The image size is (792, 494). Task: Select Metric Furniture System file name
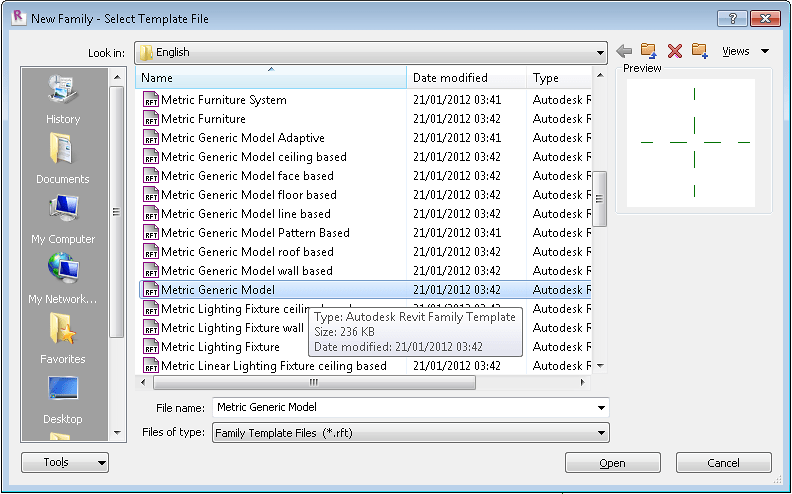coord(224,100)
